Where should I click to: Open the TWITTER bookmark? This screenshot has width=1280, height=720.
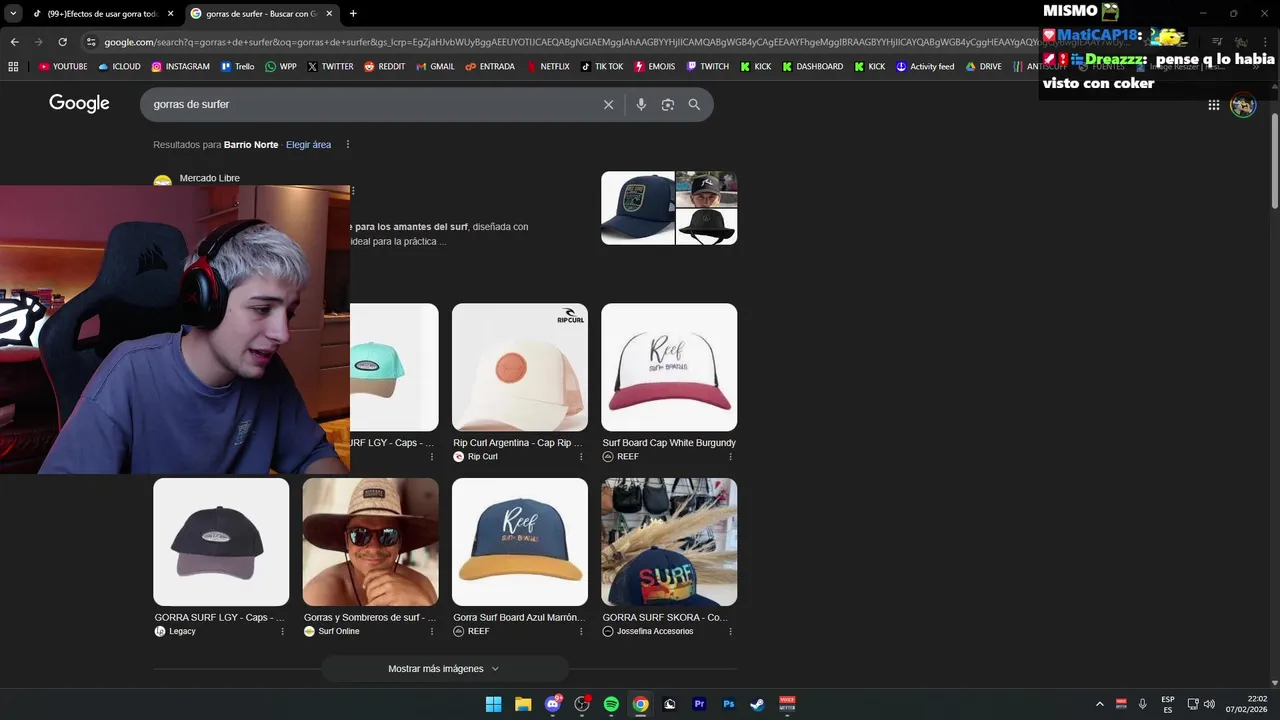[x=331, y=66]
